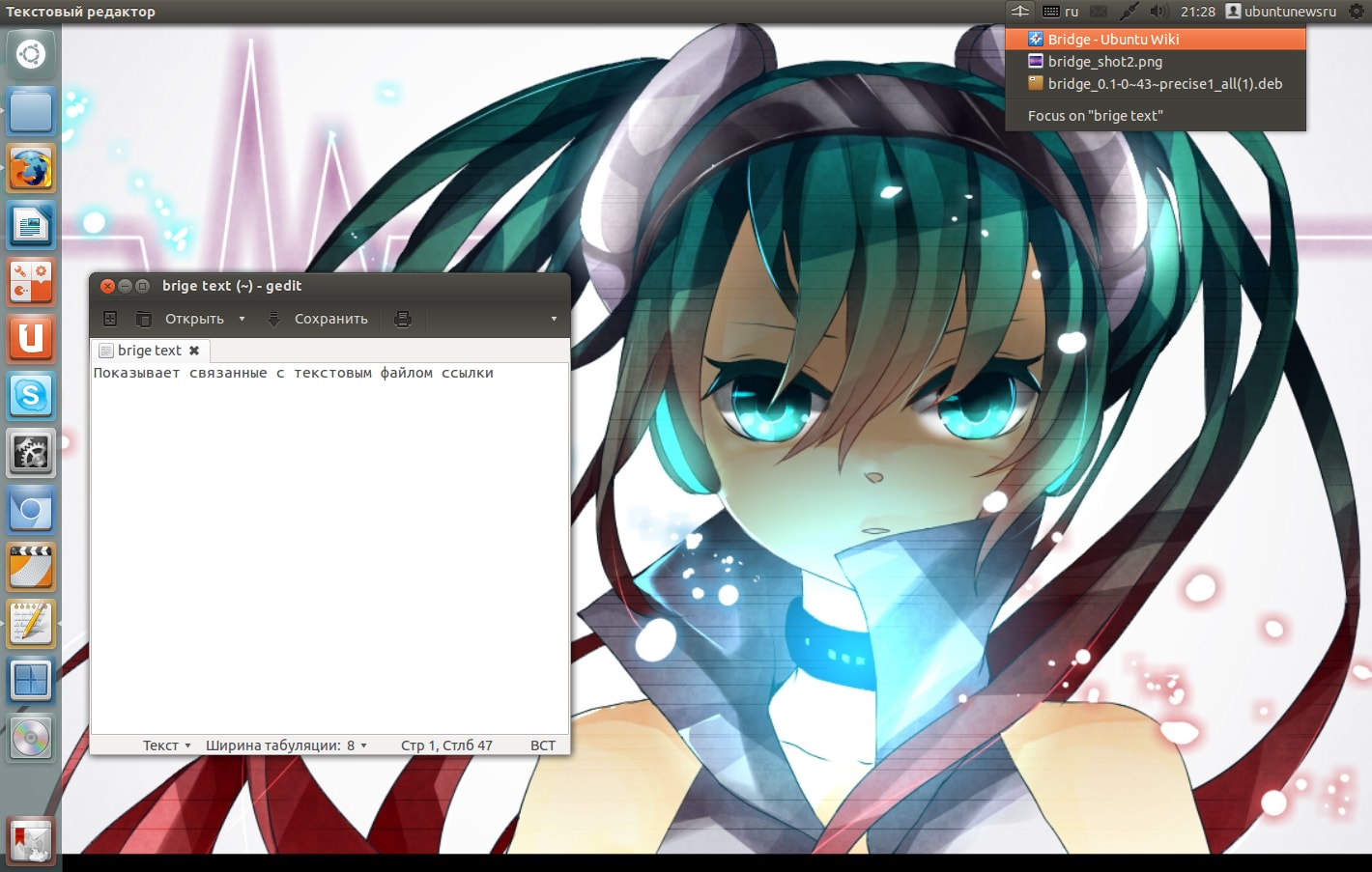Open the workspace switcher in launcher
The width and height of the screenshot is (1372, 872).
tap(31, 681)
